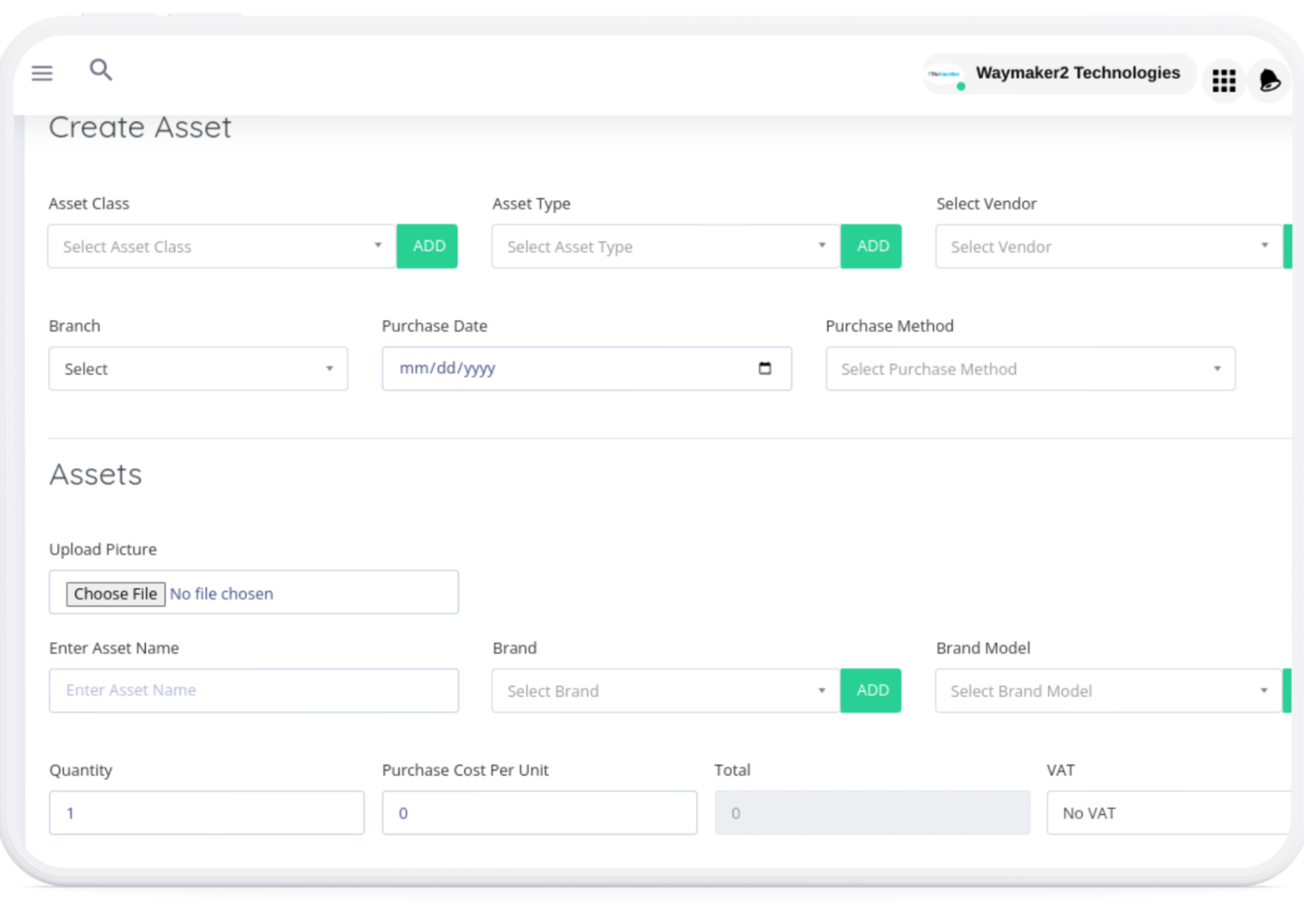The height and width of the screenshot is (924, 1304).
Task: Open the apps grid icon
Action: coord(1224,81)
